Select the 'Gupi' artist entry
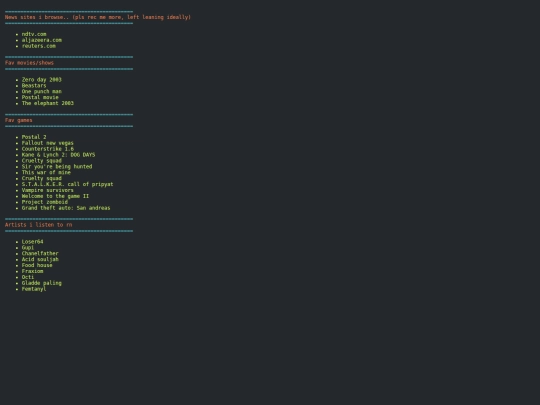This screenshot has width=540, height=405. coord(28,247)
